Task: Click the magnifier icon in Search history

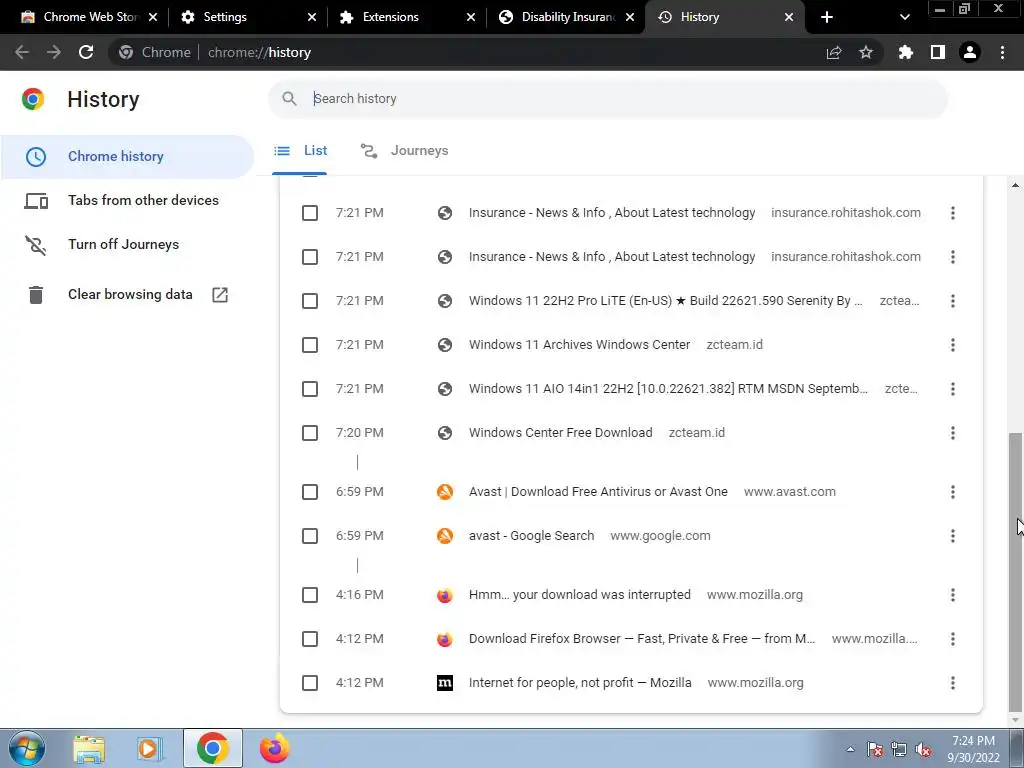Action: coord(289,99)
